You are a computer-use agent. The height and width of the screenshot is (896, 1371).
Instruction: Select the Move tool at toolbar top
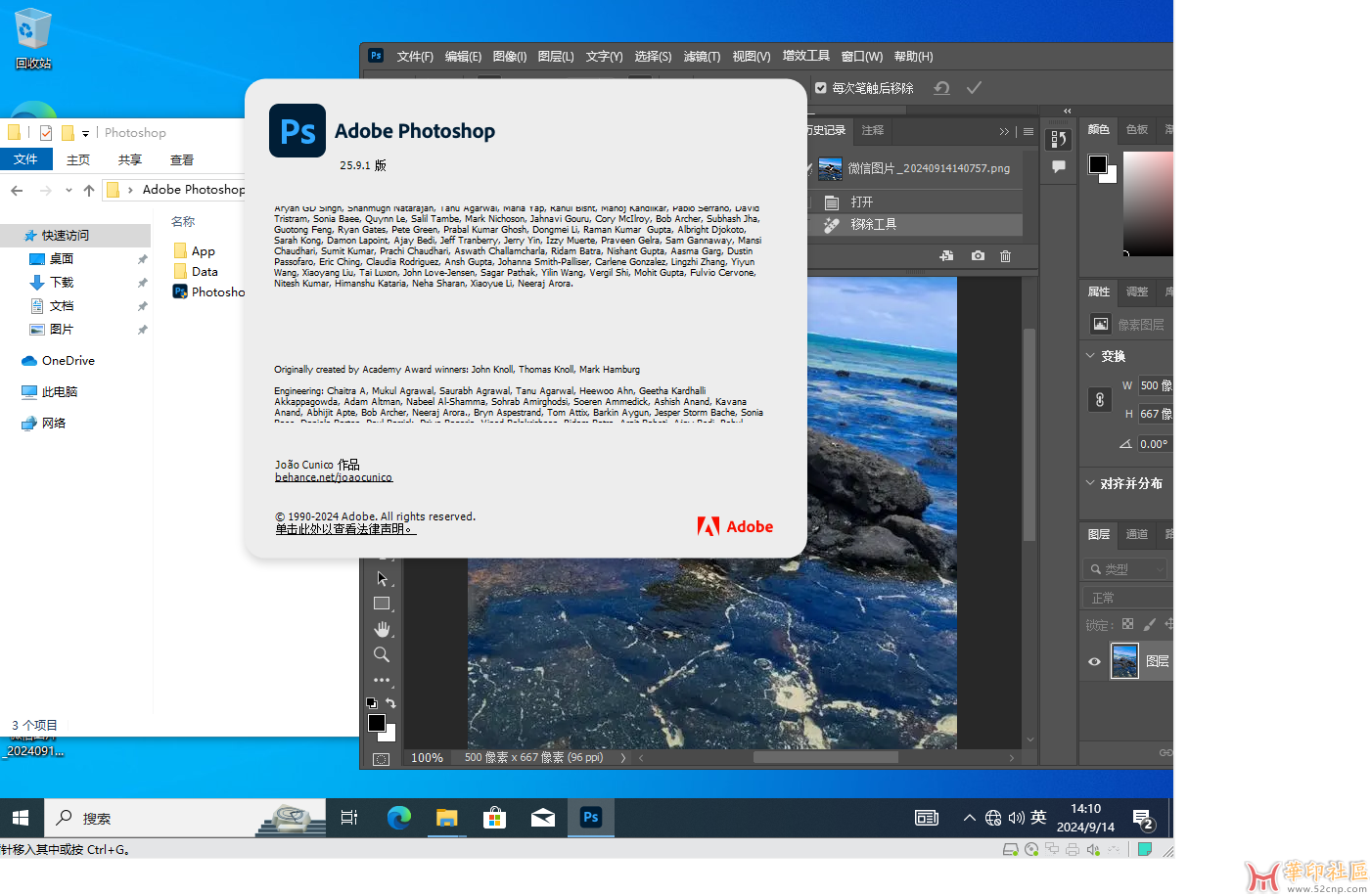tap(382, 577)
